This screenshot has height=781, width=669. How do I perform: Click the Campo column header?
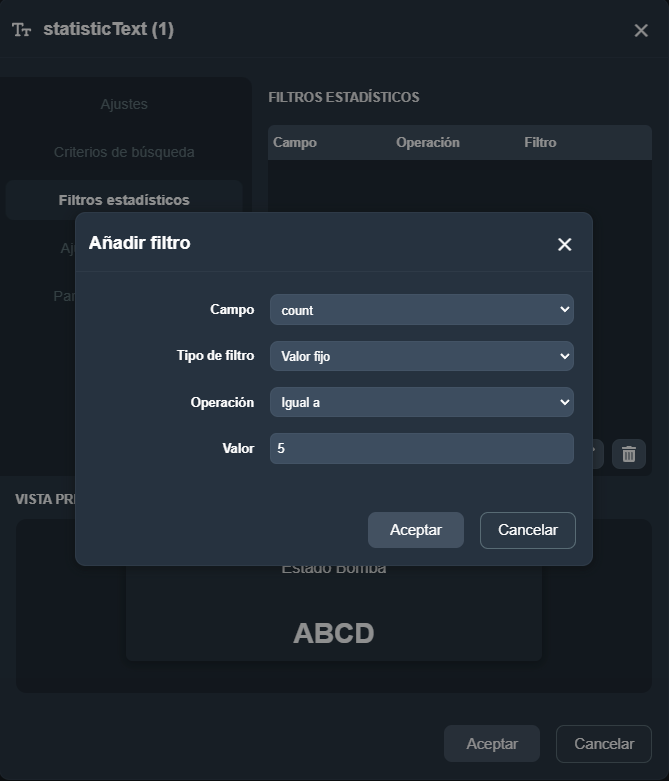[x=295, y=142]
